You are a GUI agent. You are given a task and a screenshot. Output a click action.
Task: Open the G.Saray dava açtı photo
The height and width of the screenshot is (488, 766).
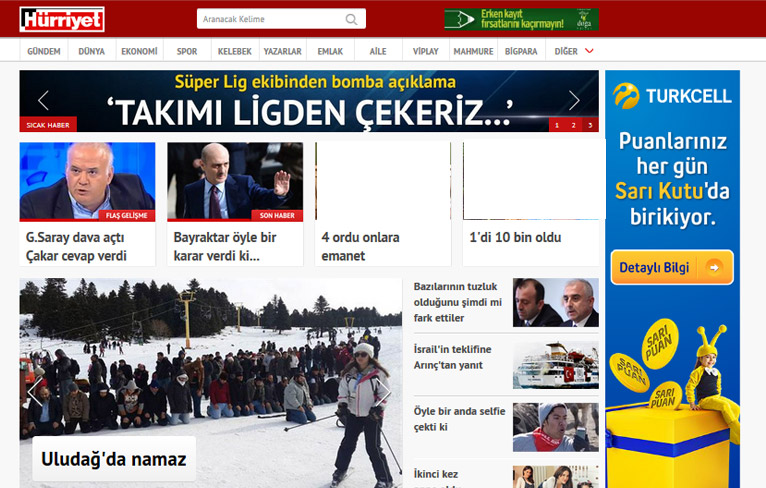point(87,182)
